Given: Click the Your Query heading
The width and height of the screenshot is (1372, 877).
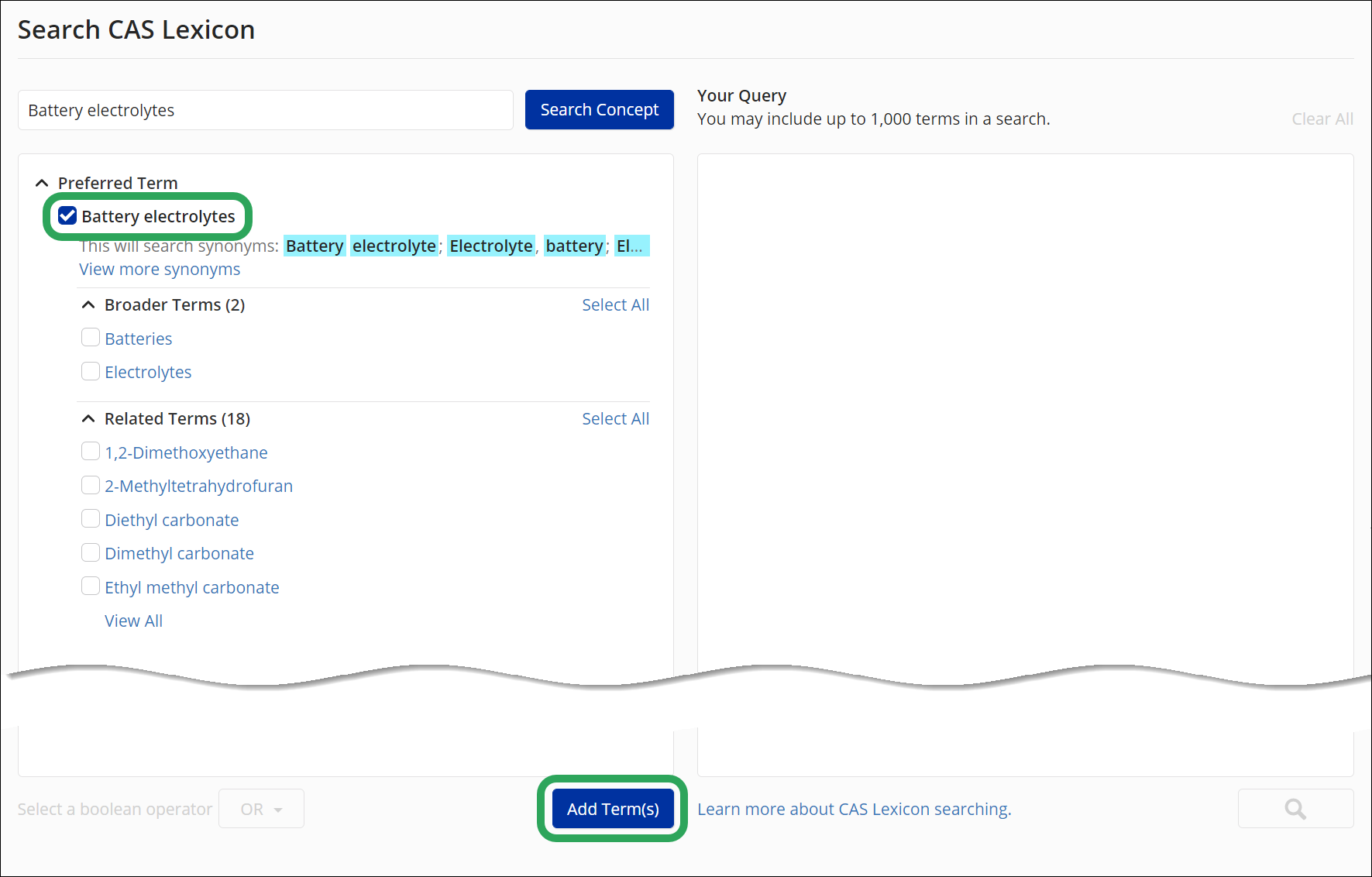Looking at the screenshot, I should point(741,96).
